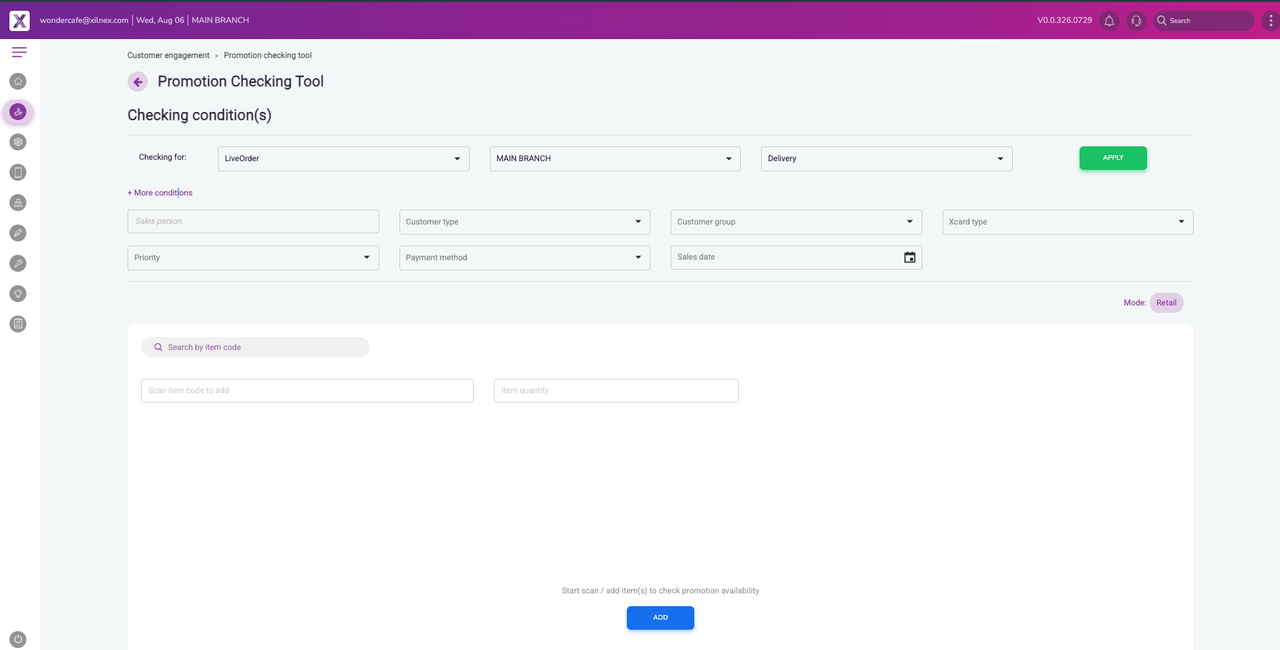1280x650 pixels.
Task: Click Customer engagement breadcrumb
Action: [168, 56]
